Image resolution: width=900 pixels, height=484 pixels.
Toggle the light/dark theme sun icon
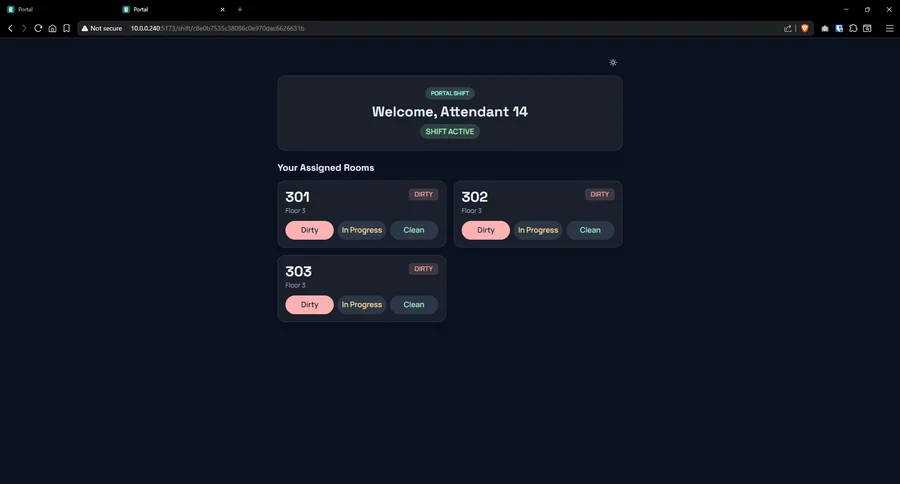[x=613, y=62]
